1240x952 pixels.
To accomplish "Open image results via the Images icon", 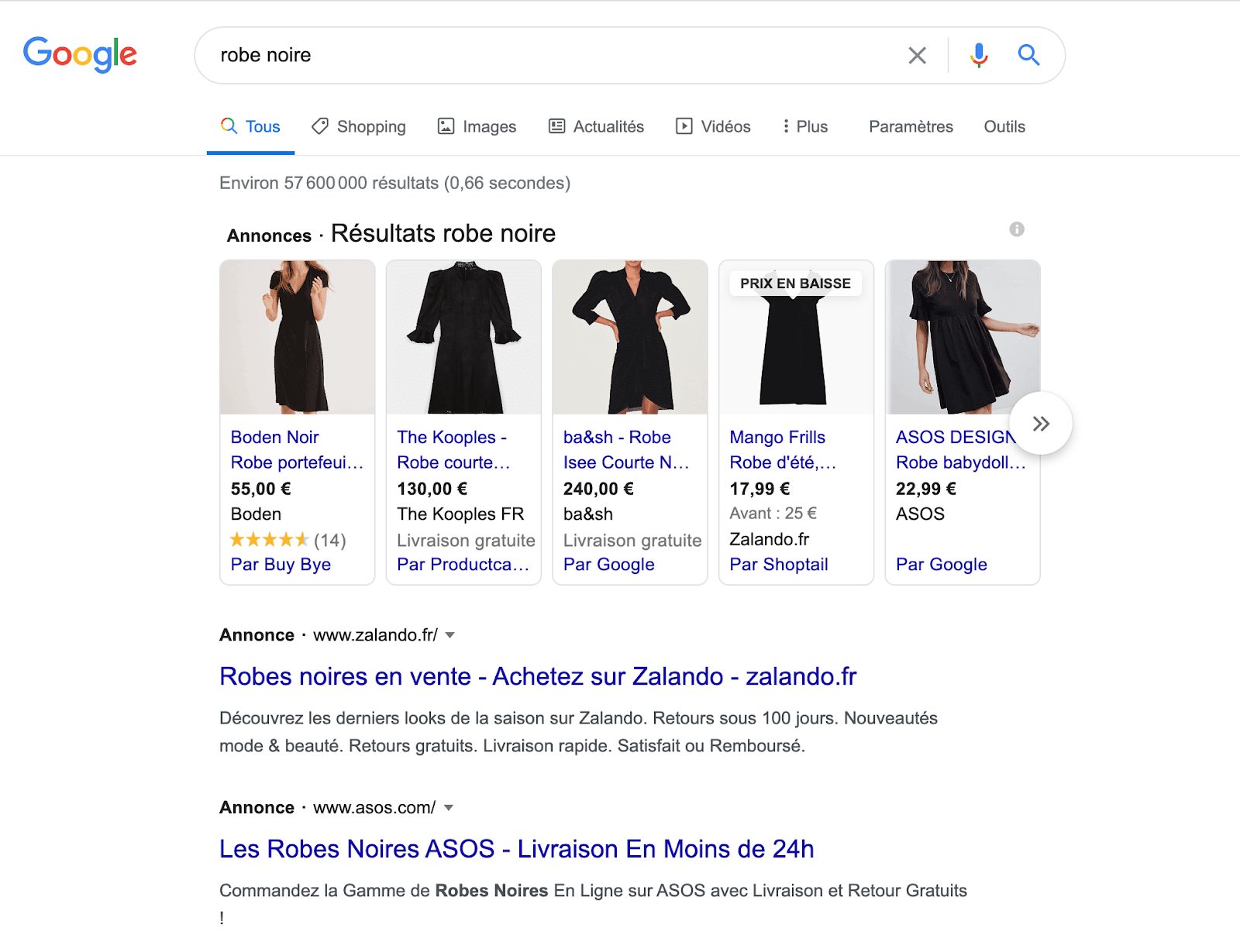I will click(x=445, y=126).
